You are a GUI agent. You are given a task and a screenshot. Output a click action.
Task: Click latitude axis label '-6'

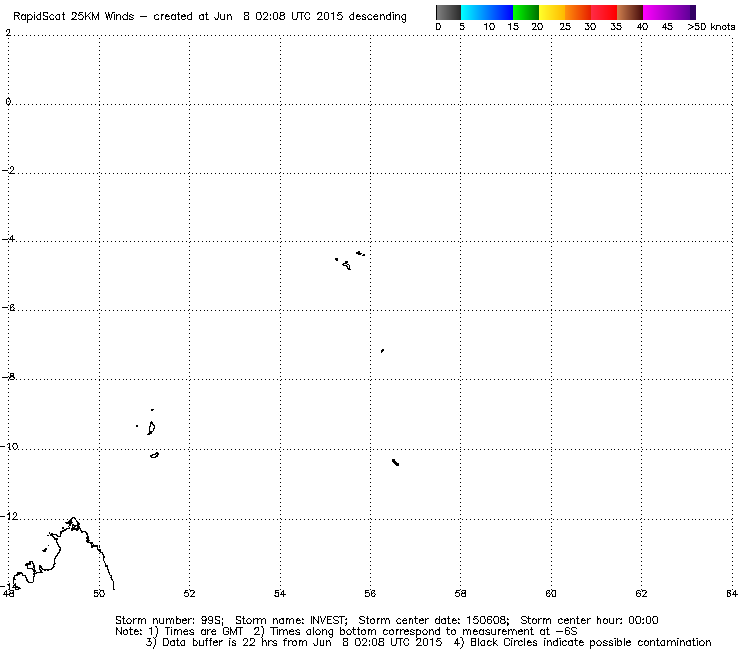coord(8,308)
